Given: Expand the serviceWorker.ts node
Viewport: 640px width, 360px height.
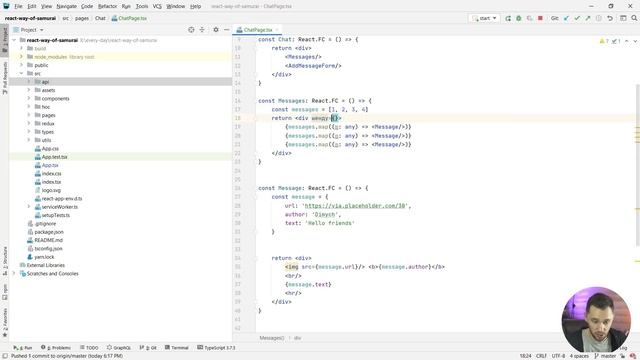Looking at the screenshot, I should [29, 207].
